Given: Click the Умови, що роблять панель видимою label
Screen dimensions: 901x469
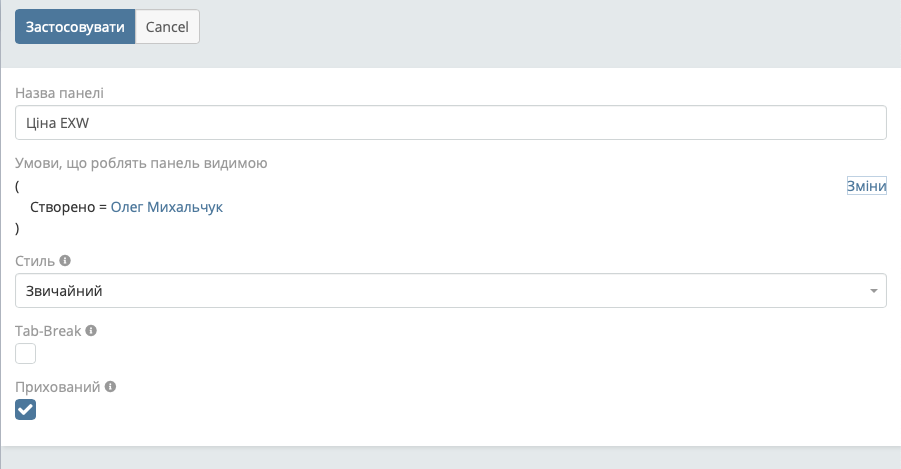Looking at the screenshot, I should tap(141, 163).
